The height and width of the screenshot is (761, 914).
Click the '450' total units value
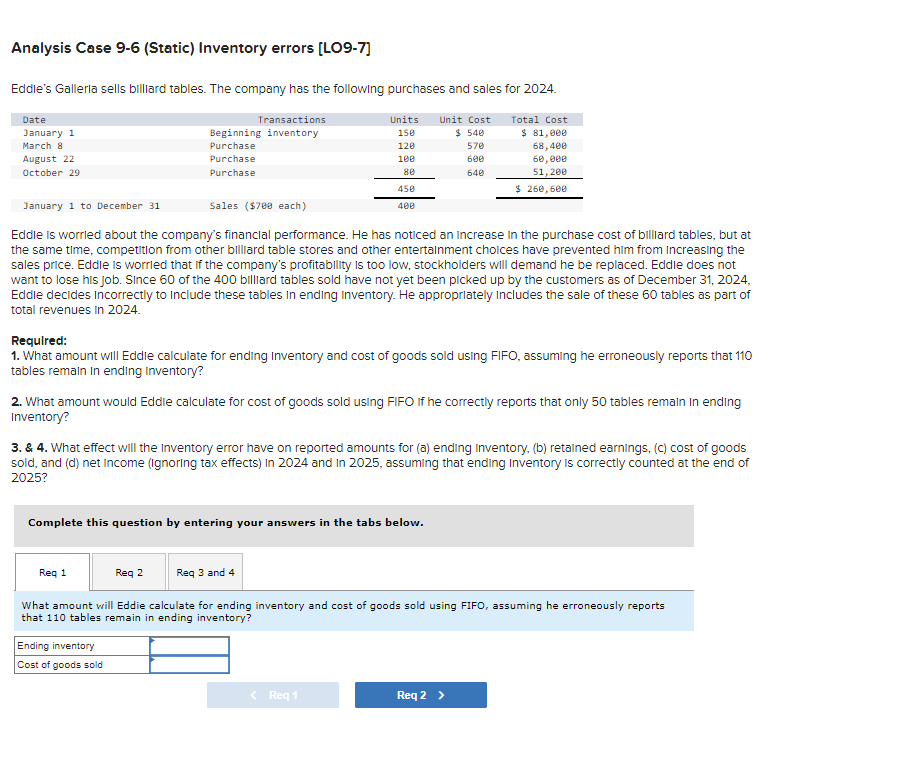tap(406, 189)
